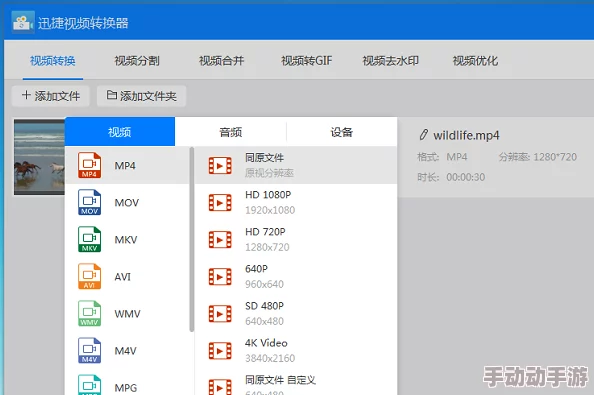
Task: Click the wildlife.mp4 file name
Action: click(466, 135)
